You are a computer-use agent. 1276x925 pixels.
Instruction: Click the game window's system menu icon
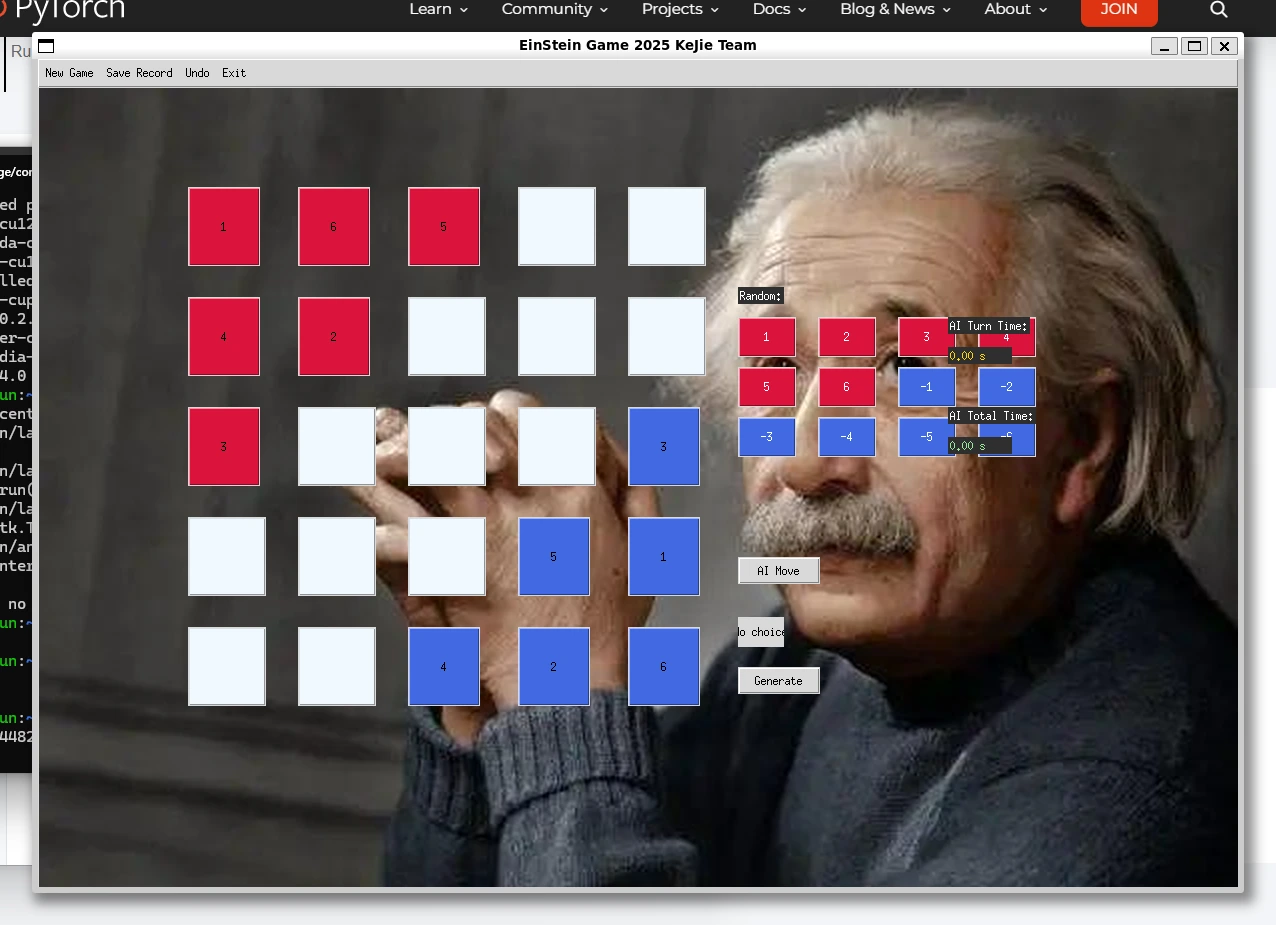click(46, 46)
